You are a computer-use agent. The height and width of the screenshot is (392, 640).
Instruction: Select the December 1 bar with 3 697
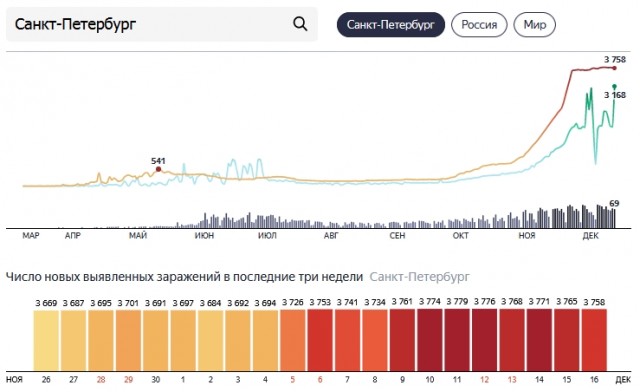click(183, 340)
